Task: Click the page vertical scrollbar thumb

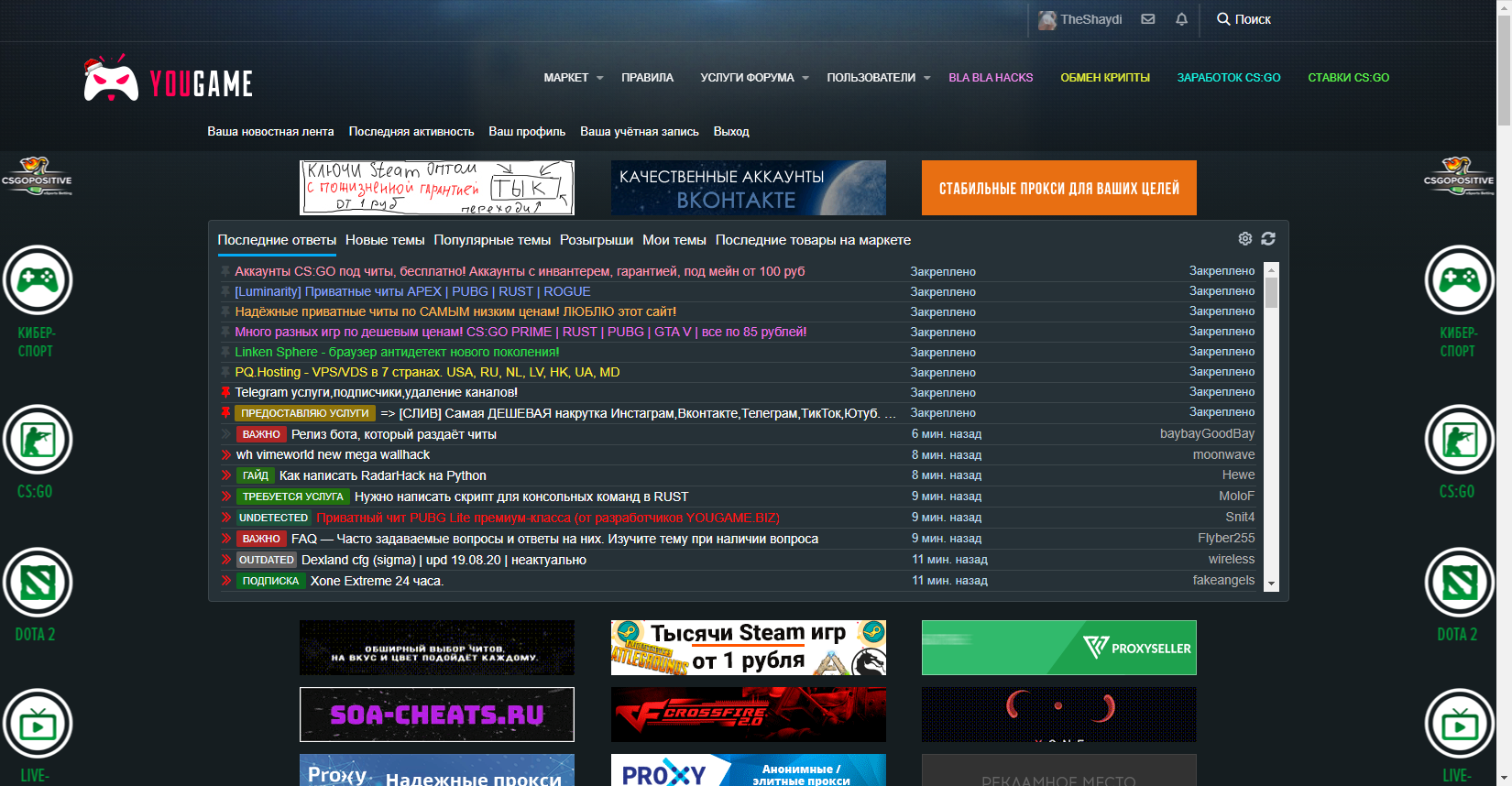Action: [x=1504, y=71]
